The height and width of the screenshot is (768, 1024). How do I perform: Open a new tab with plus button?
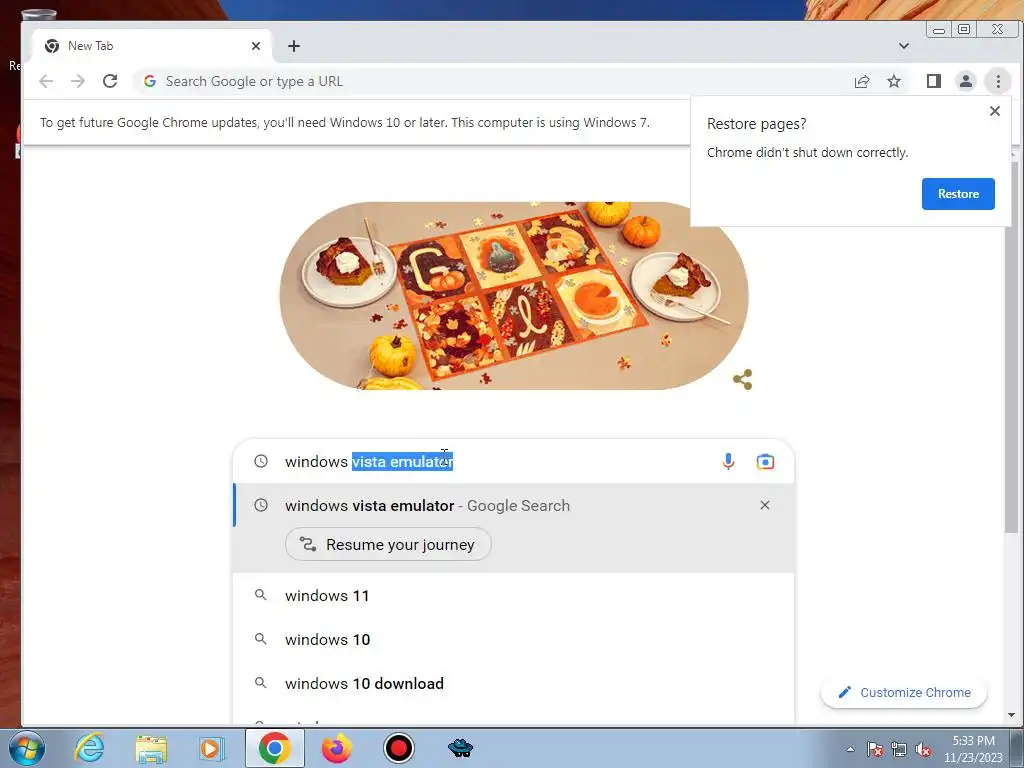tap(294, 46)
